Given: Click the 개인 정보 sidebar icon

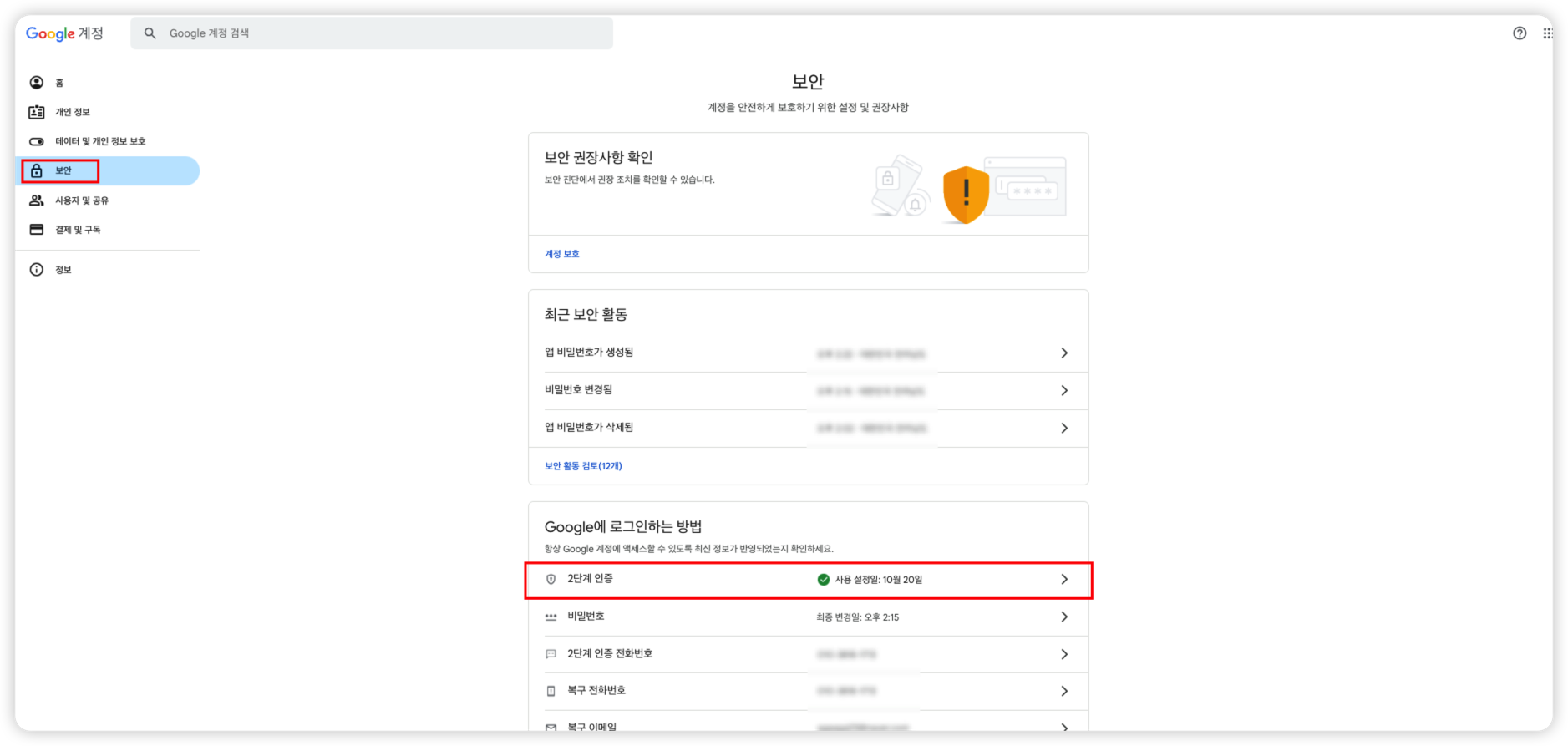Looking at the screenshot, I should (x=37, y=112).
